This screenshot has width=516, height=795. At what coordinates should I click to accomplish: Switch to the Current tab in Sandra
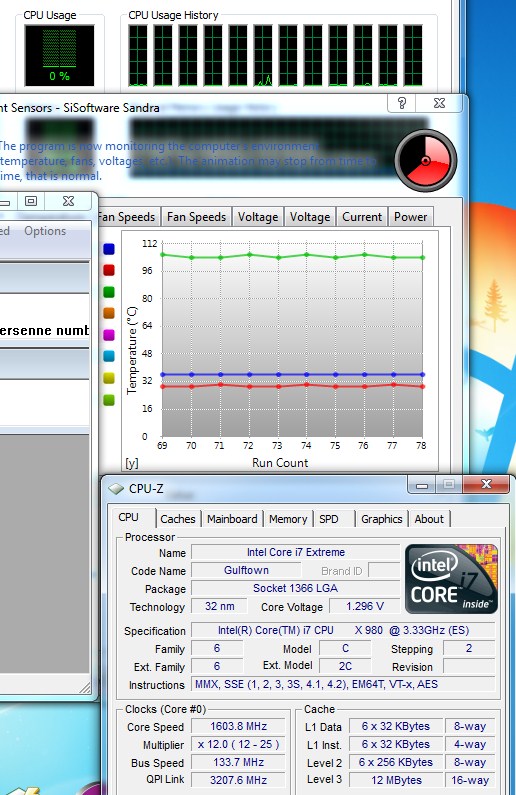(362, 217)
